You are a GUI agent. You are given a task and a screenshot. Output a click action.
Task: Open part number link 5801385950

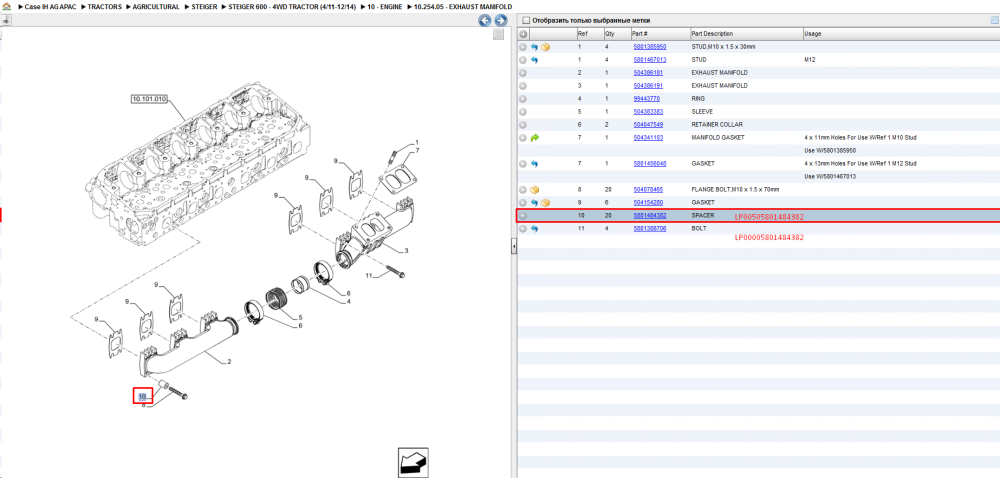click(649, 47)
